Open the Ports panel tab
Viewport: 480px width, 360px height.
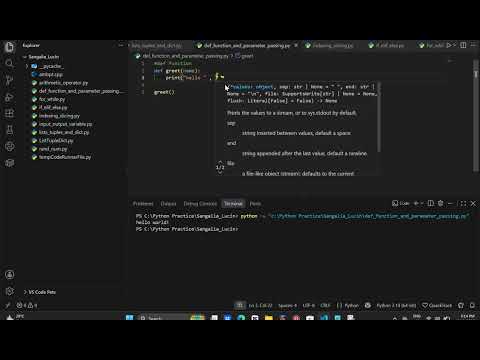pos(255,204)
